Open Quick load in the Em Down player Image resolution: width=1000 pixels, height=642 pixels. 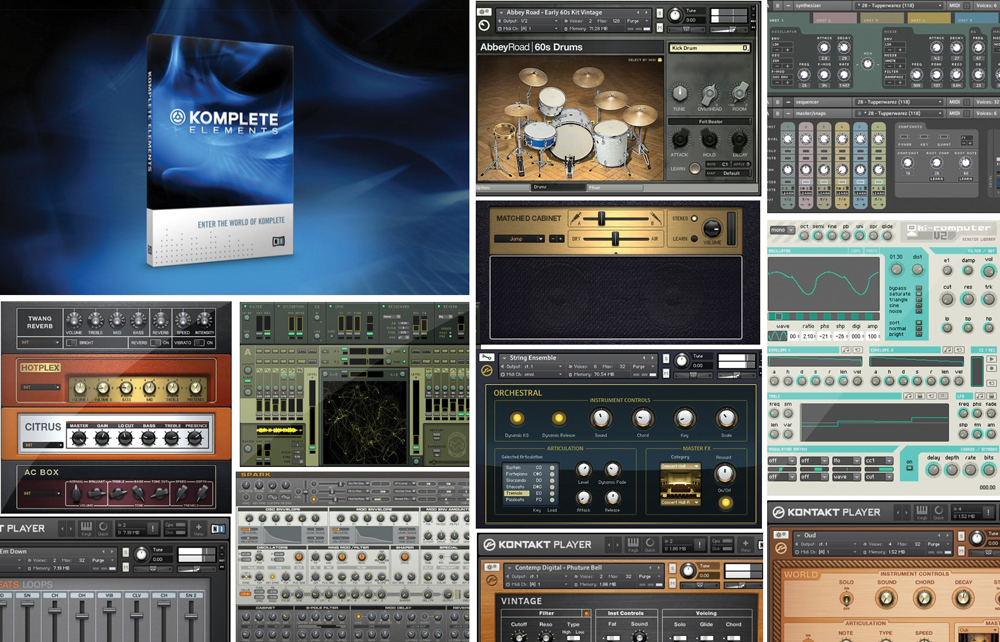(x=103, y=528)
